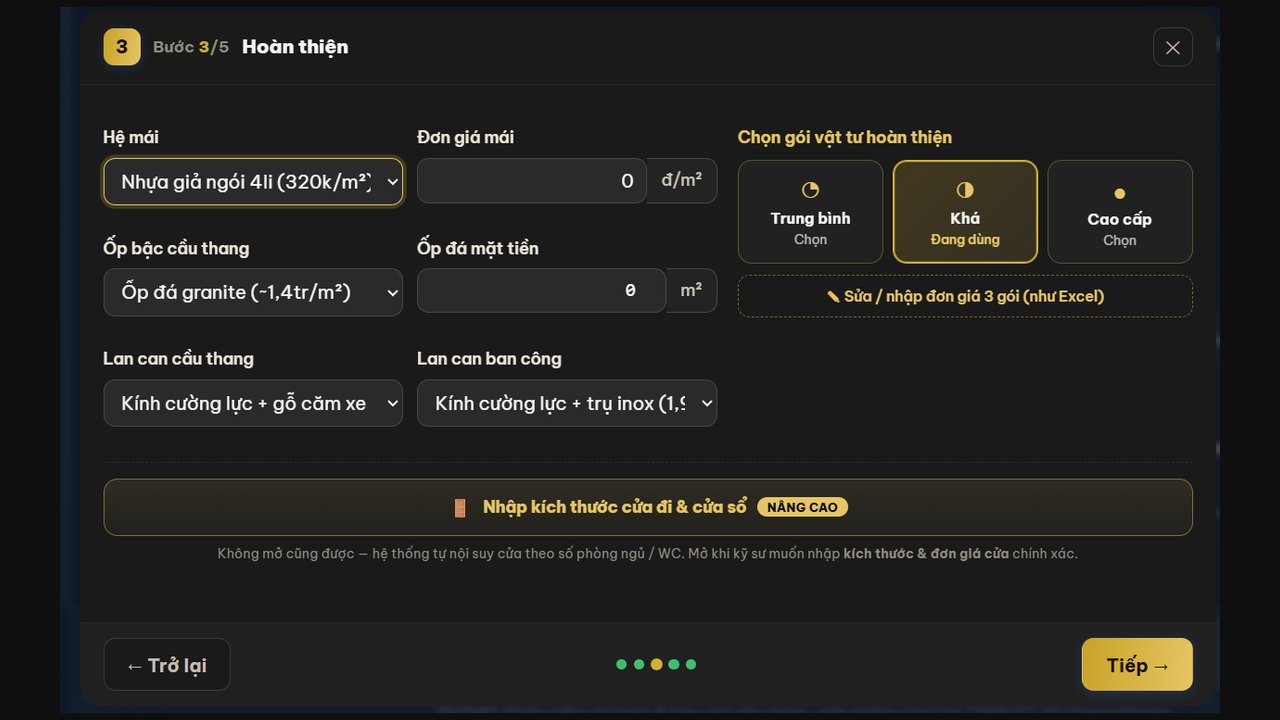Viewport: 1280px width, 720px height.
Task: Focus the Đơn giá mái price field
Action: [x=532, y=181]
